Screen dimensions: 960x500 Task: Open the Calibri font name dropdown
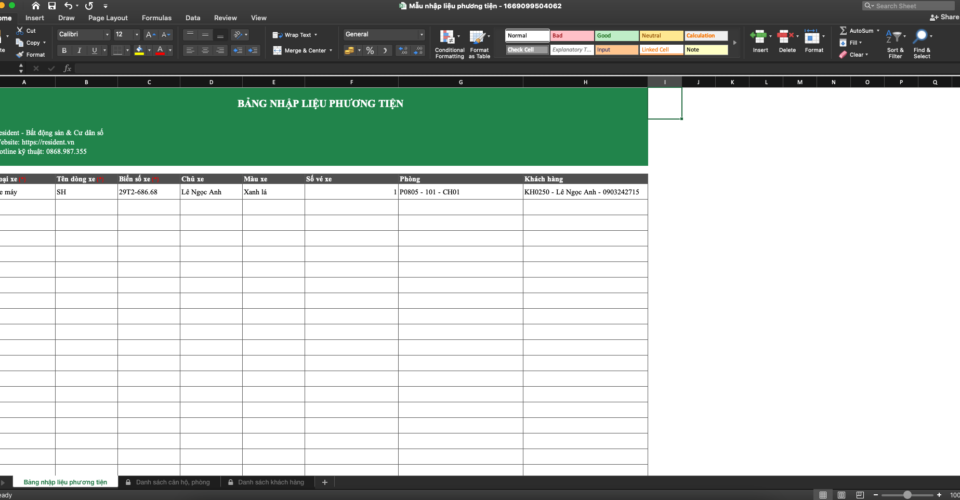coord(107,35)
